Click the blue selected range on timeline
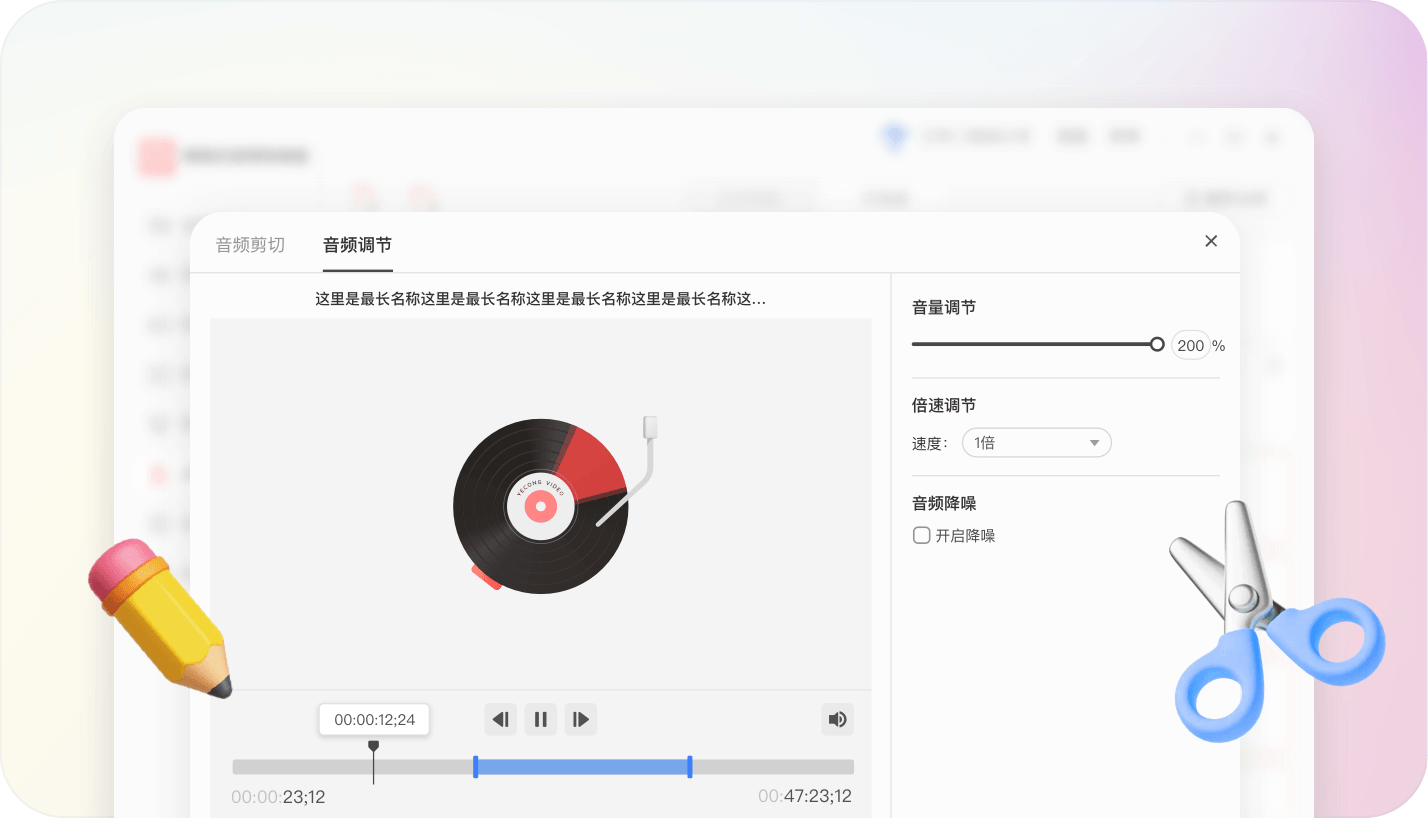1428x818 pixels. 582,767
